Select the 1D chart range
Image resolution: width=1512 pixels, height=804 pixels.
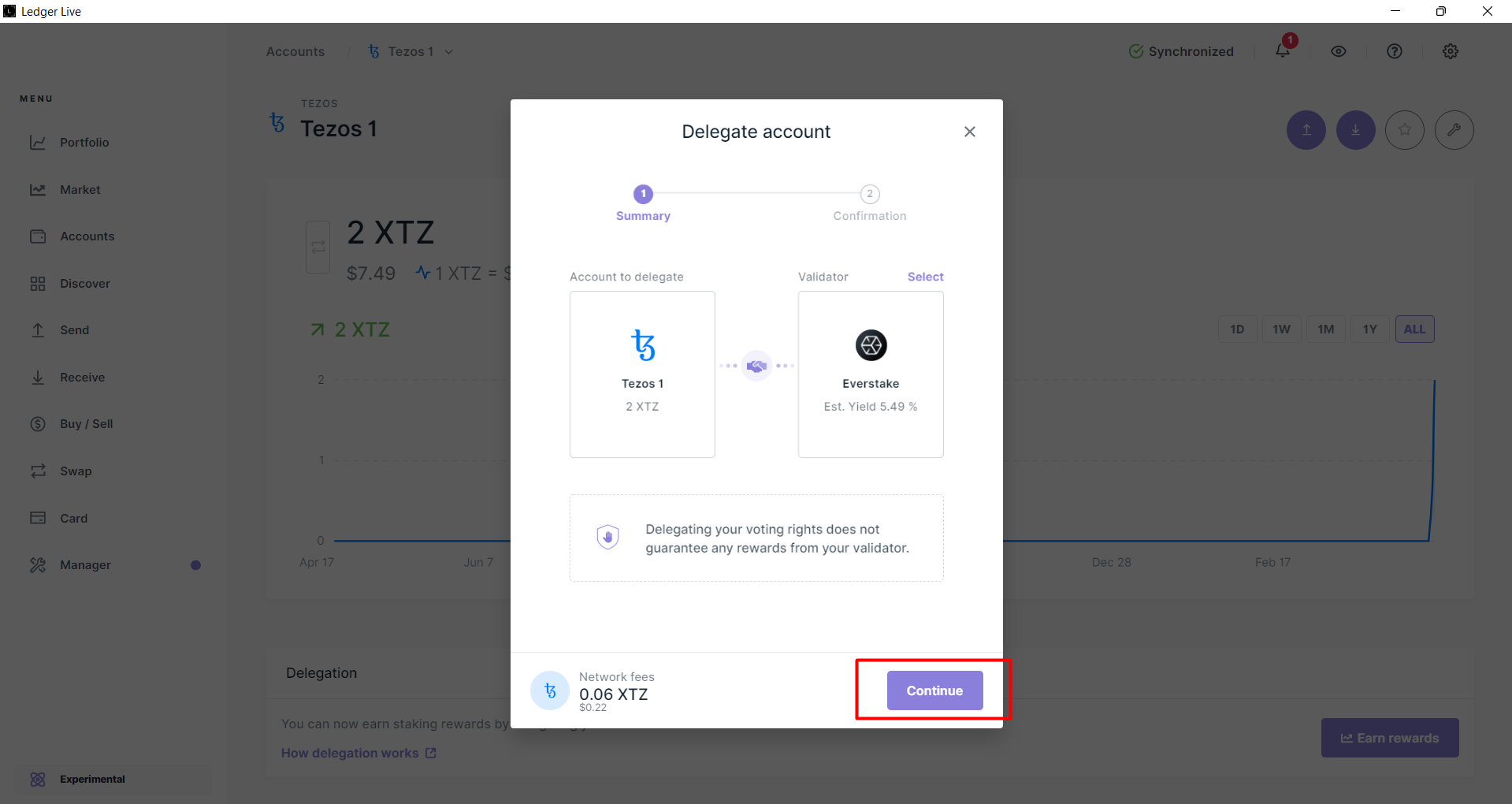(1238, 329)
